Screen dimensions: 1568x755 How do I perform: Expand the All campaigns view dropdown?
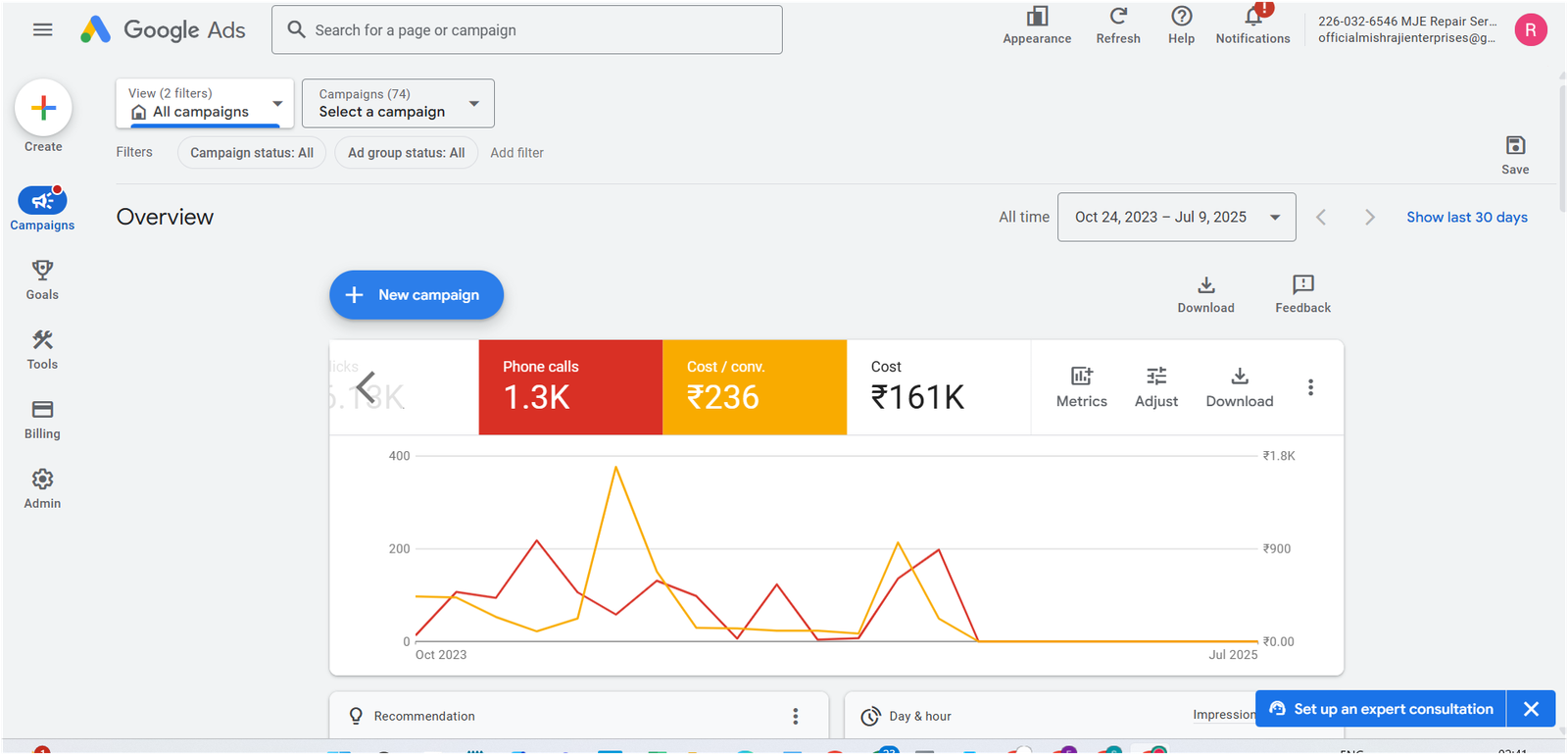pos(205,103)
